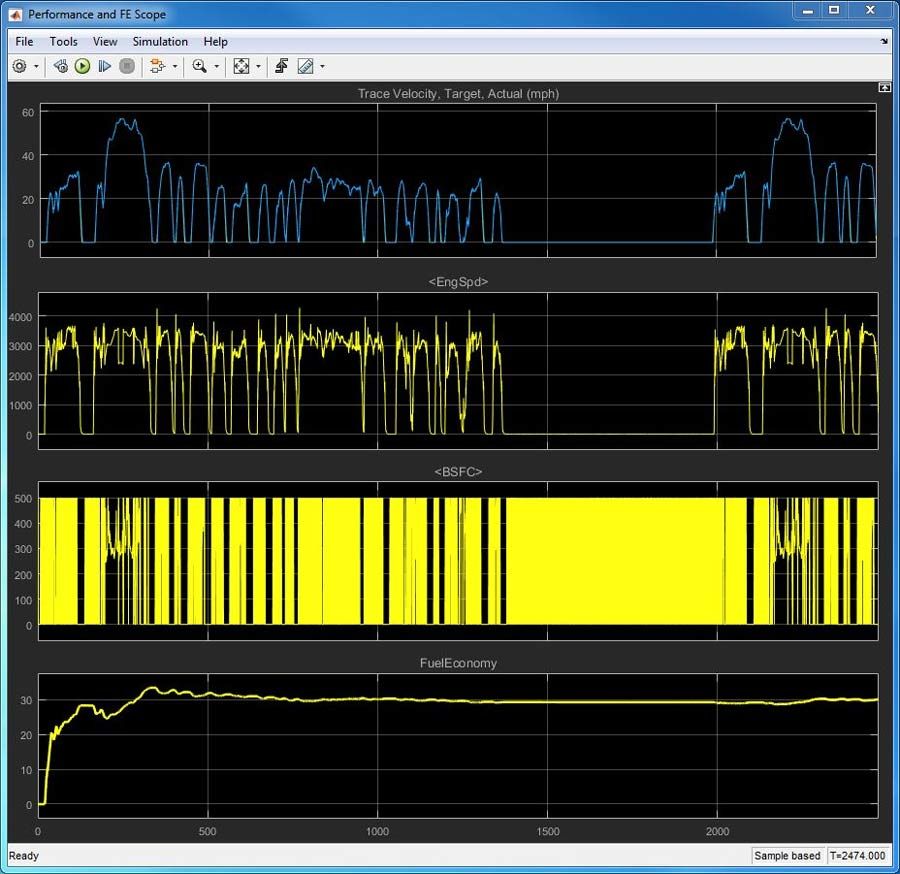Fit all signals to view
900x874 pixels.
tap(242, 66)
